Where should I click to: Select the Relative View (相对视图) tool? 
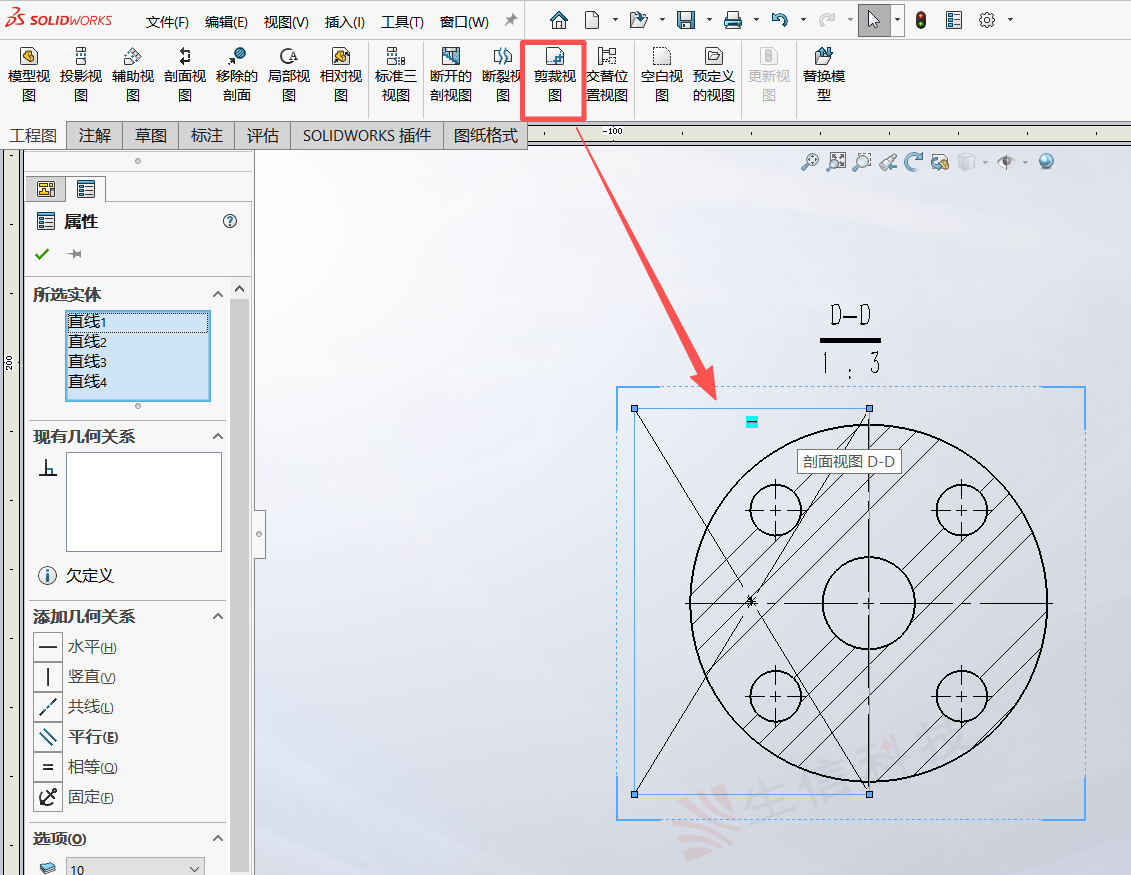[x=341, y=75]
